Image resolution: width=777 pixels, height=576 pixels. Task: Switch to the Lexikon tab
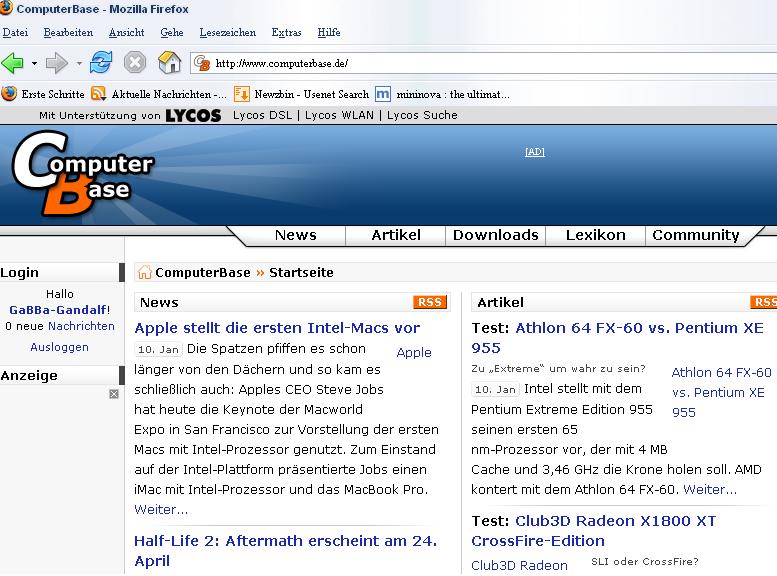click(x=596, y=235)
